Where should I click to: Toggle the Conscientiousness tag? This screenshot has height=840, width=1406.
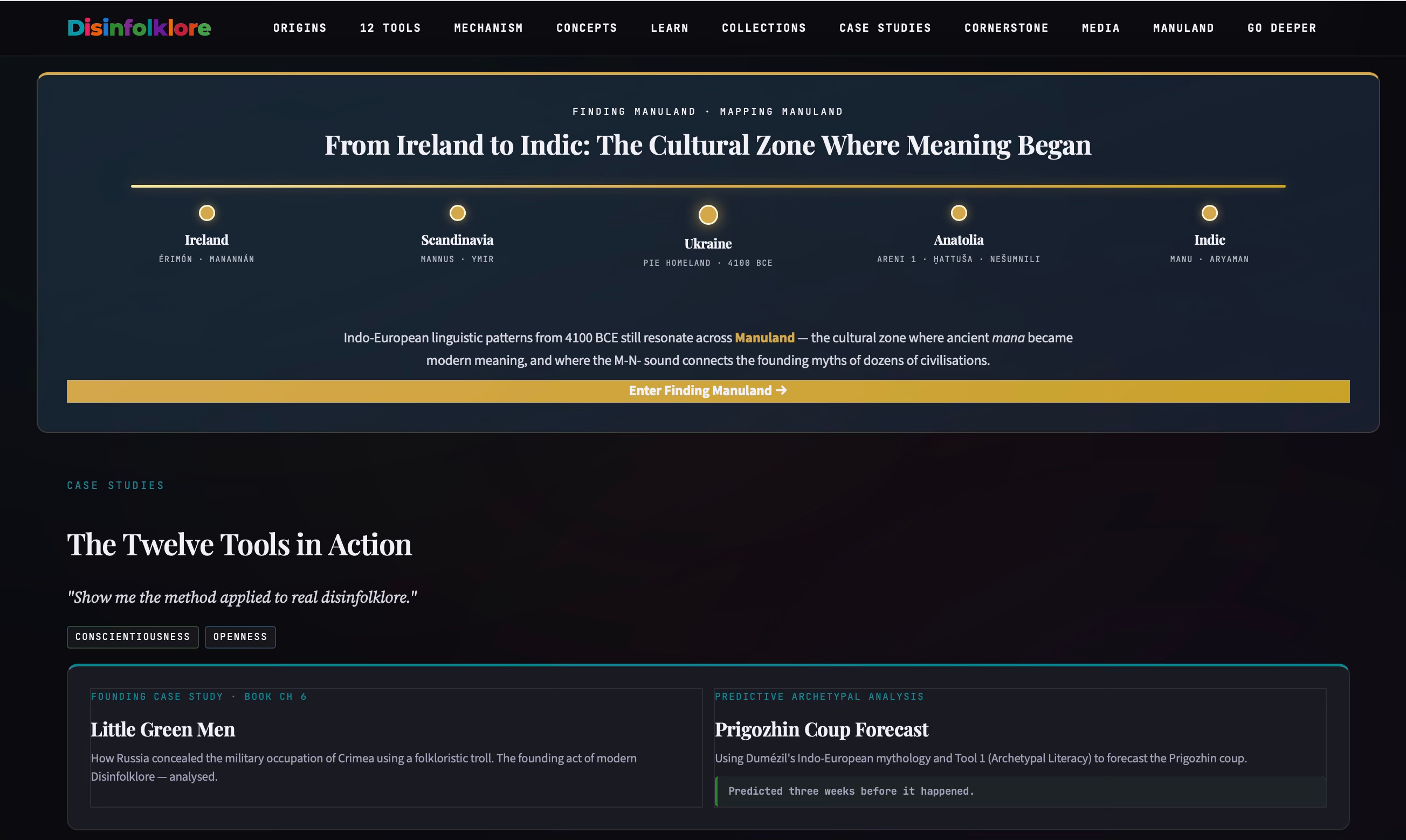click(133, 637)
